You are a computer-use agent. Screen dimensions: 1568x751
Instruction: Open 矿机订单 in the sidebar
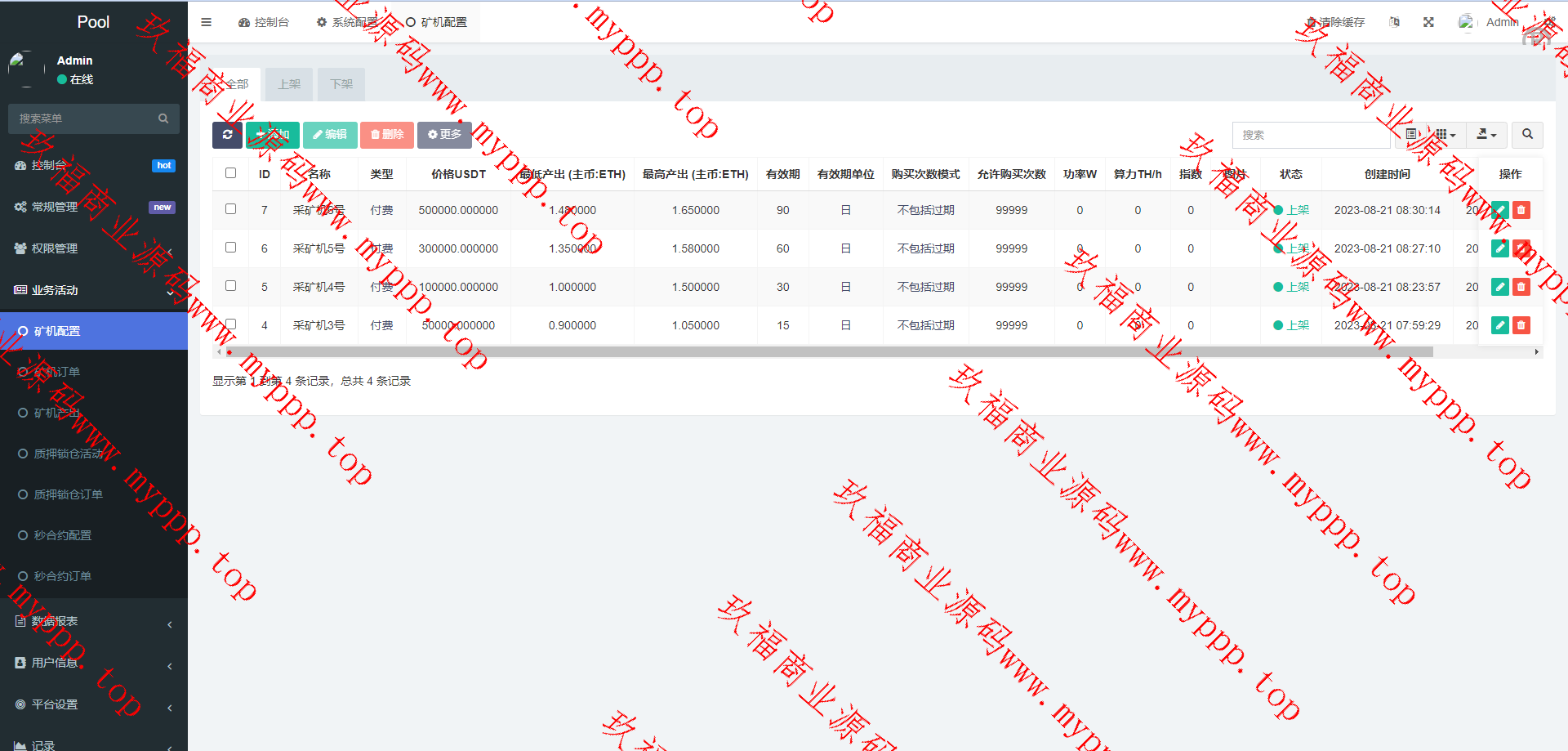pyautogui.click(x=57, y=372)
